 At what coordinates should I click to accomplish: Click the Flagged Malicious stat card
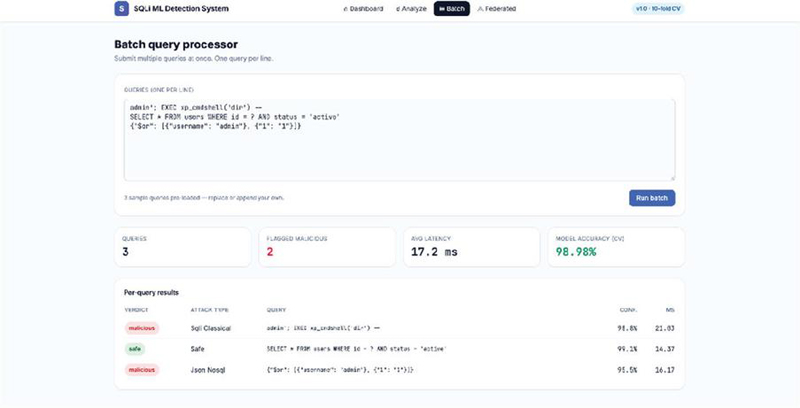click(327, 247)
